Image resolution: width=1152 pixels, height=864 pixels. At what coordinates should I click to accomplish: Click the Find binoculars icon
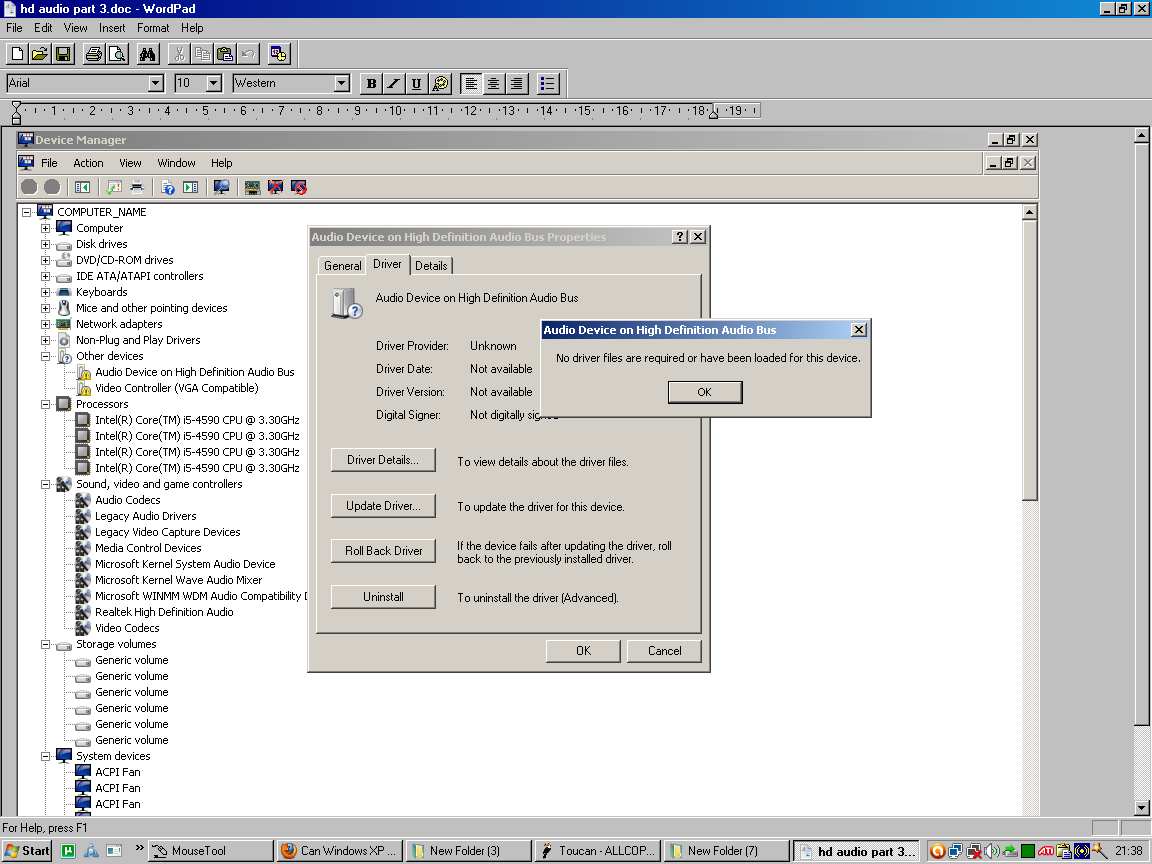tap(148, 54)
